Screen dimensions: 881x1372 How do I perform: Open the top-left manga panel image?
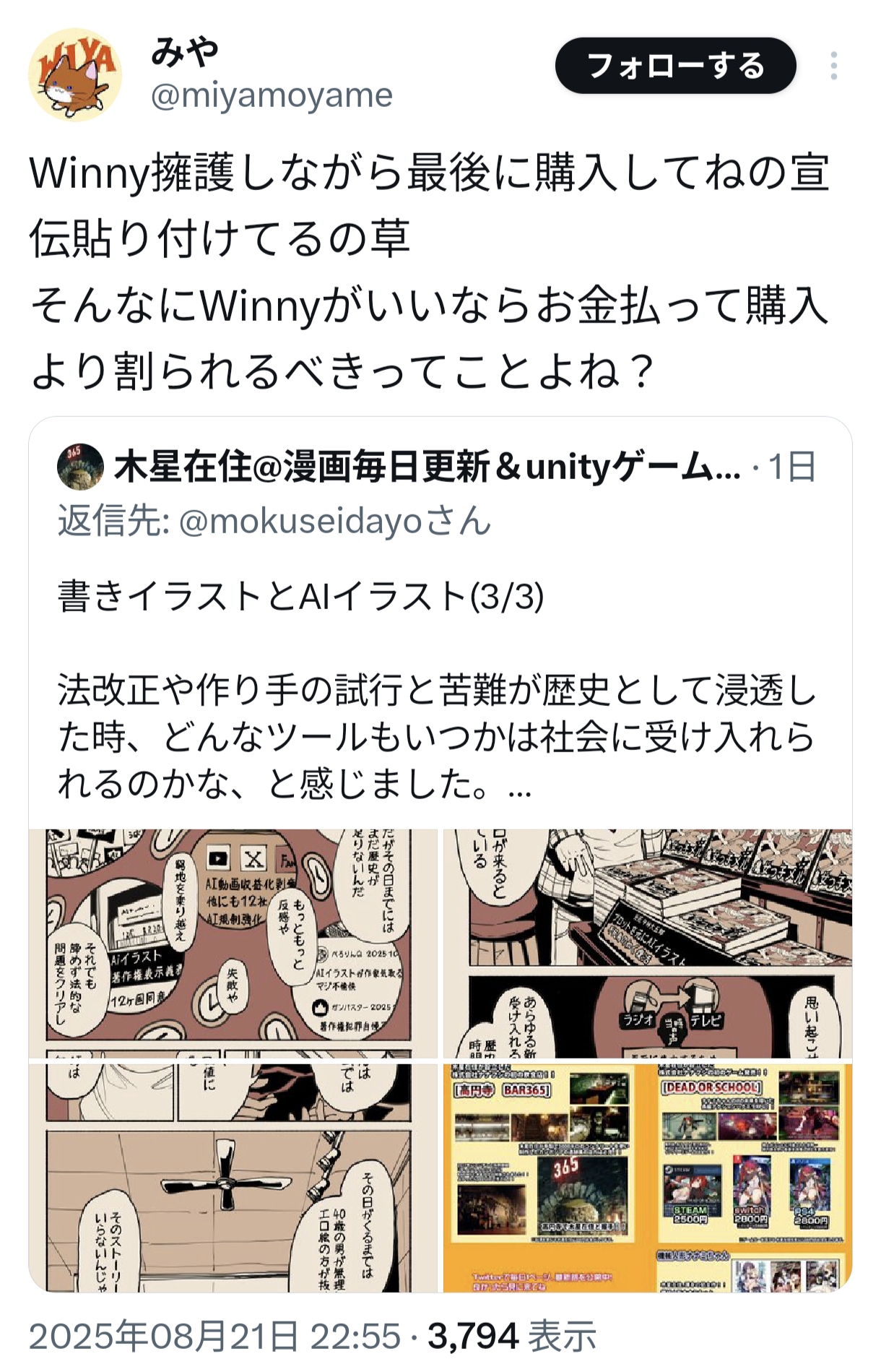pos(233,944)
